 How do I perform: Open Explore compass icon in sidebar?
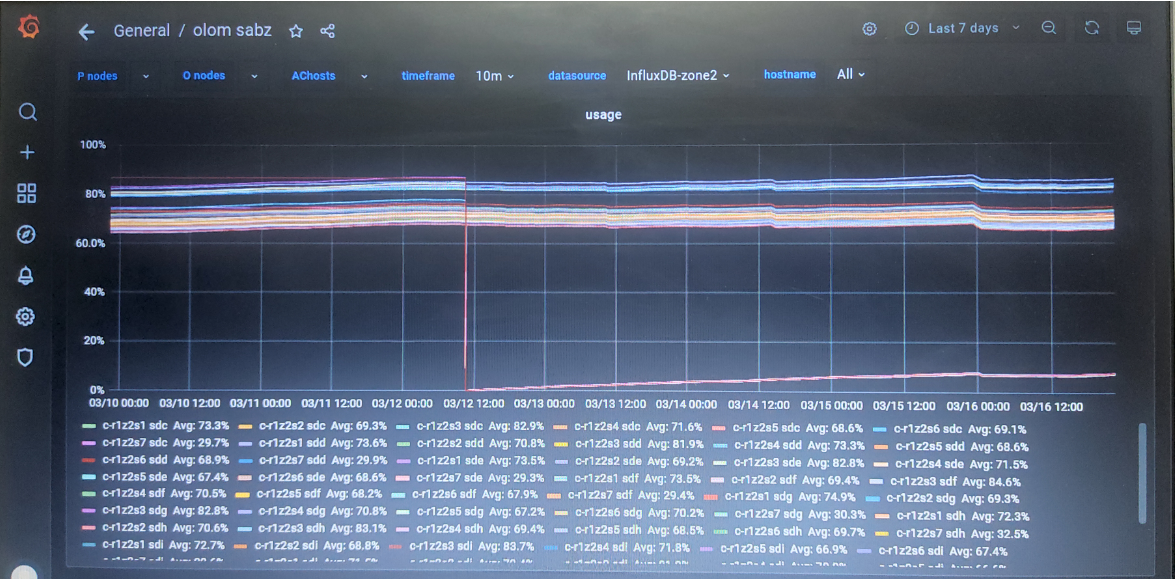tap(25, 234)
